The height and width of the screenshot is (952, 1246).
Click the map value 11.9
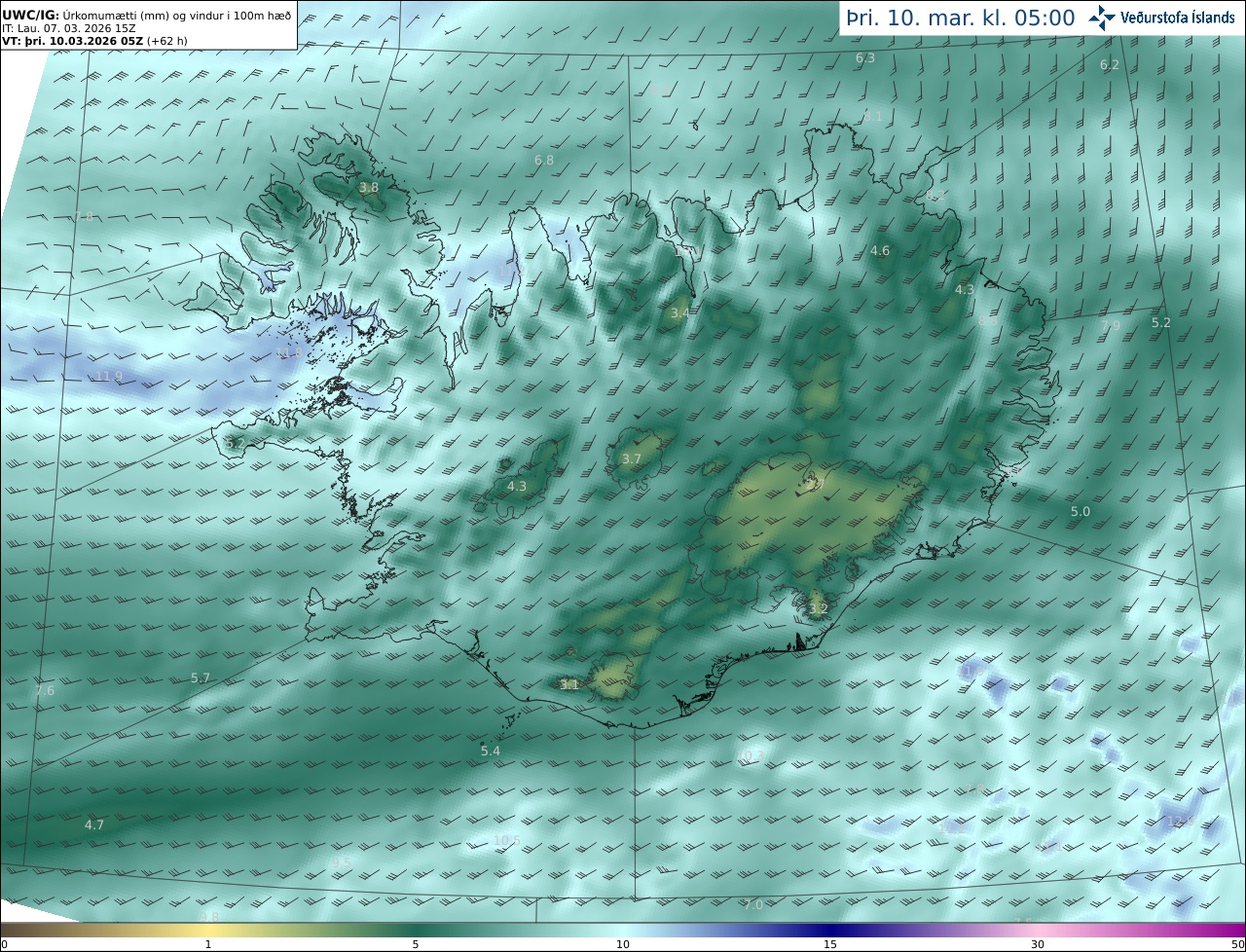pyautogui.click(x=109, y=377)
